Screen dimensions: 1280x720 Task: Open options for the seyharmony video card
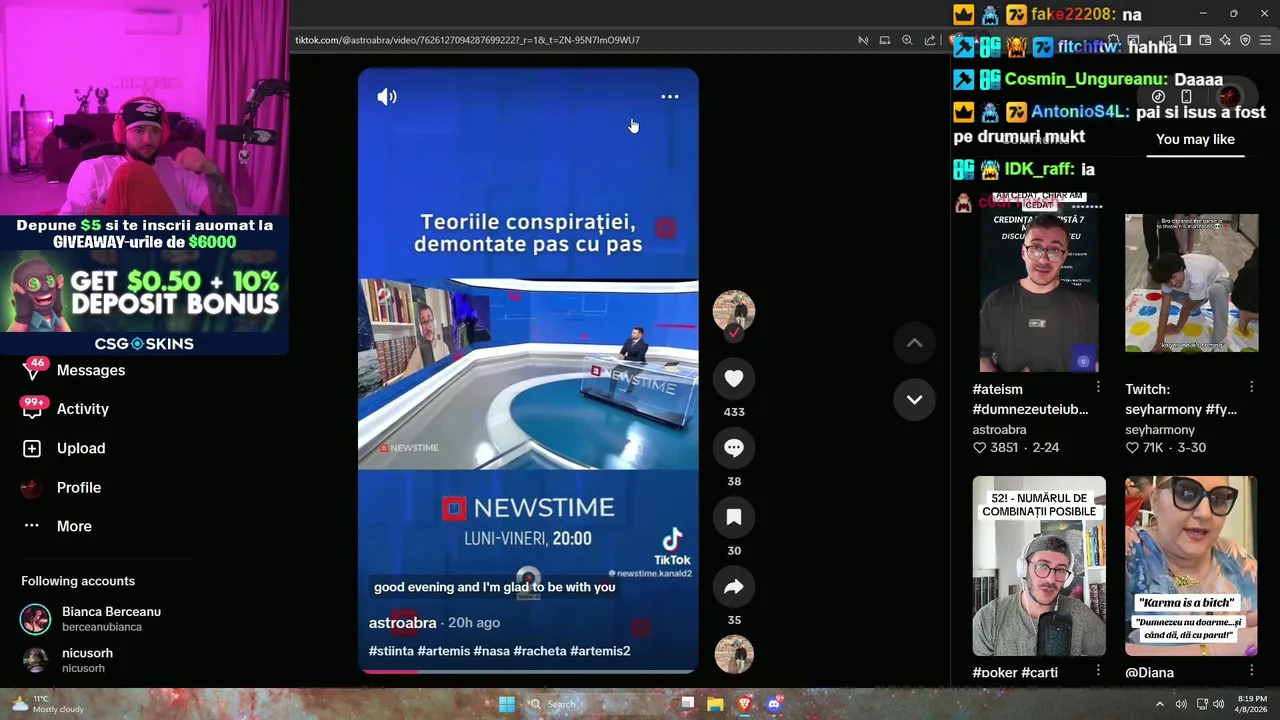click(1251, 387)
